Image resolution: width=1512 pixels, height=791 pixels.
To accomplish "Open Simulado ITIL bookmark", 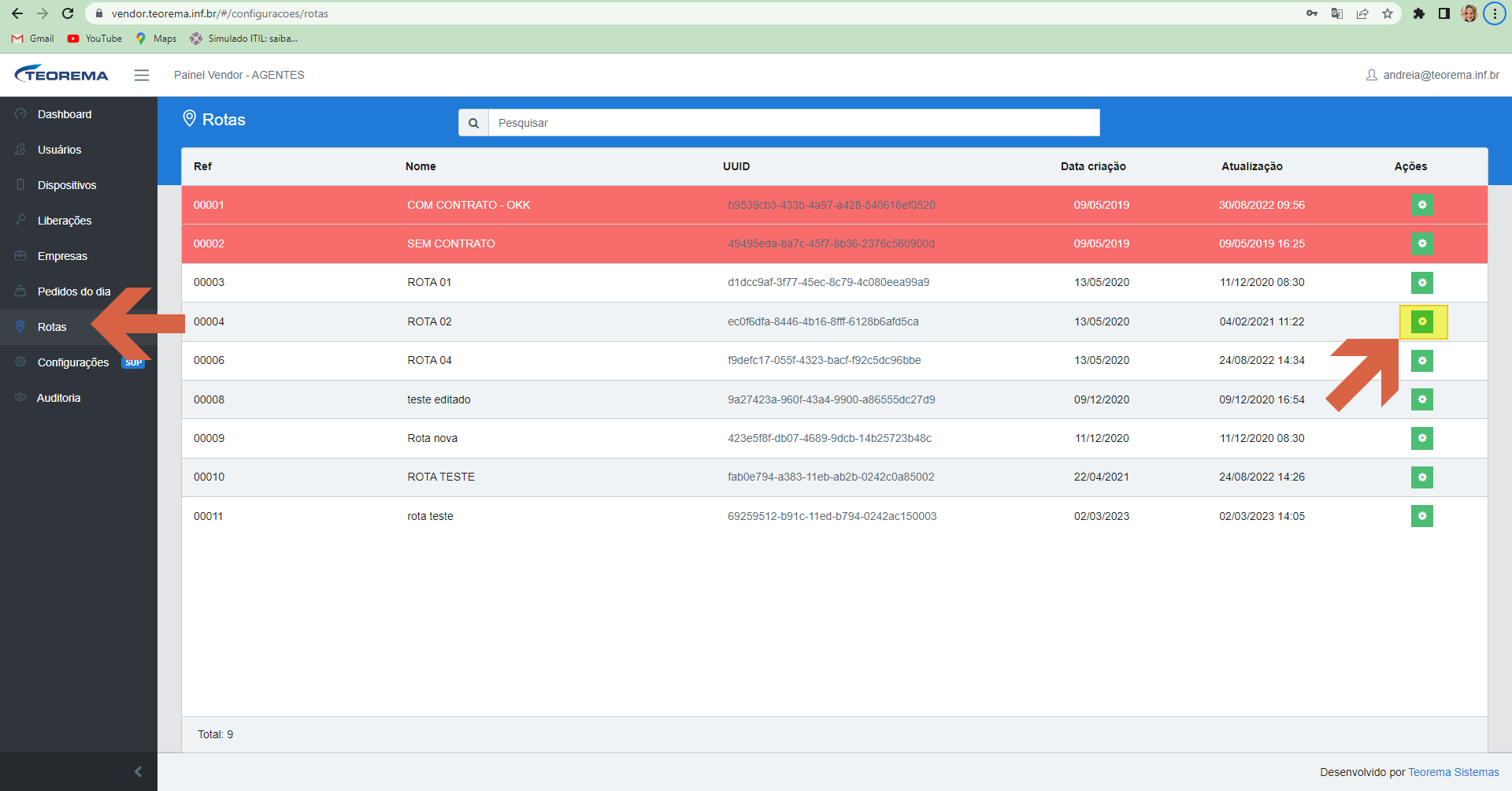I will [x=244, y=39].
